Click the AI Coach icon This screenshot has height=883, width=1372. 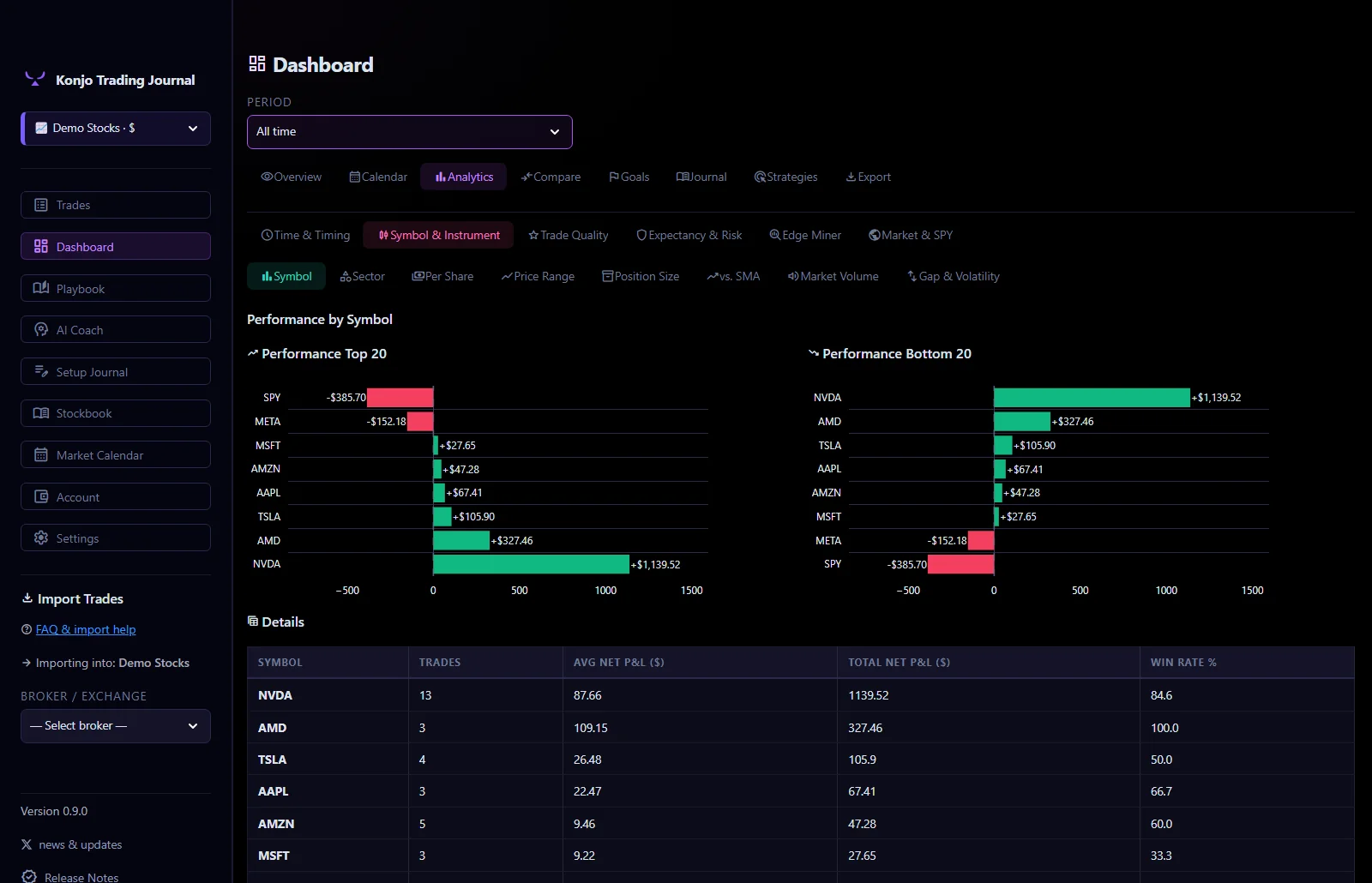pyautogui.click(x=41, y=329)
